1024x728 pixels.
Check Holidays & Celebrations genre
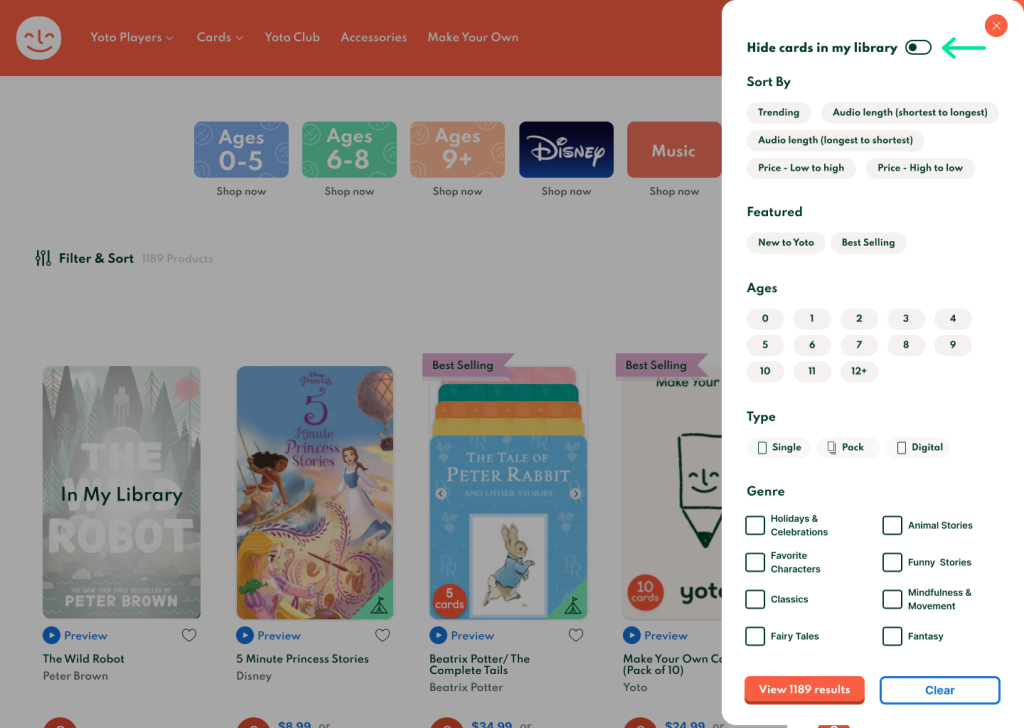pos(755,525)
